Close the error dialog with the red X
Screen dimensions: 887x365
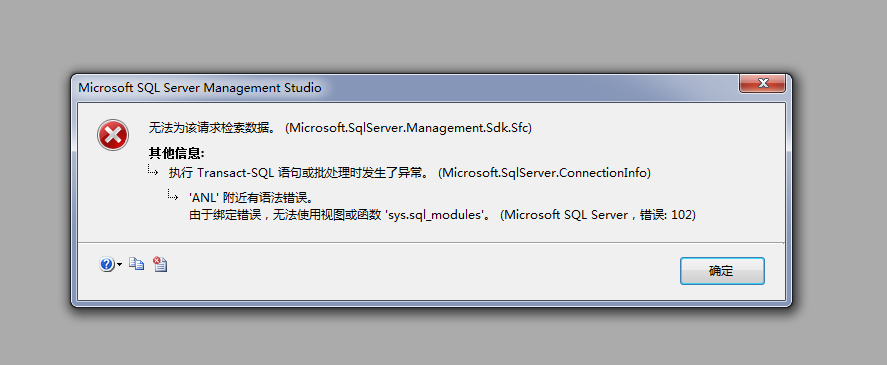point(762,84)
